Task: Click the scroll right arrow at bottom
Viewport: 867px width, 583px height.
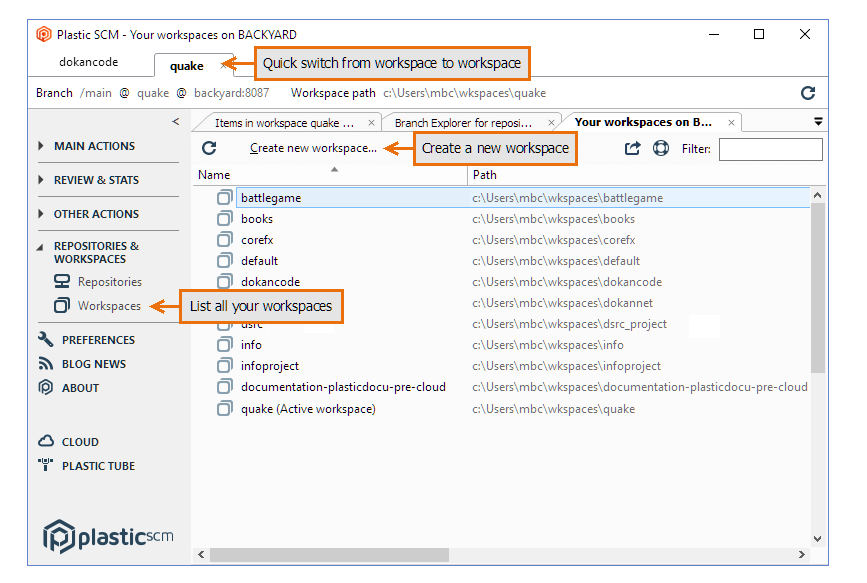Action: pyautogui.click(x=802, y=554)
